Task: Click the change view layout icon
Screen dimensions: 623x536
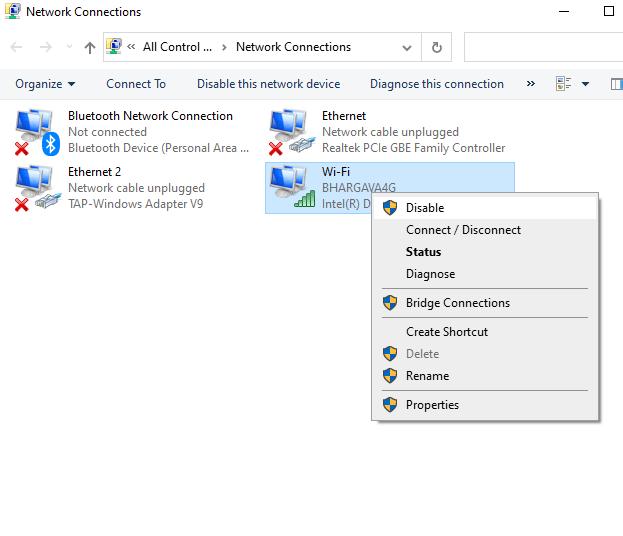Action: [563, 84]
